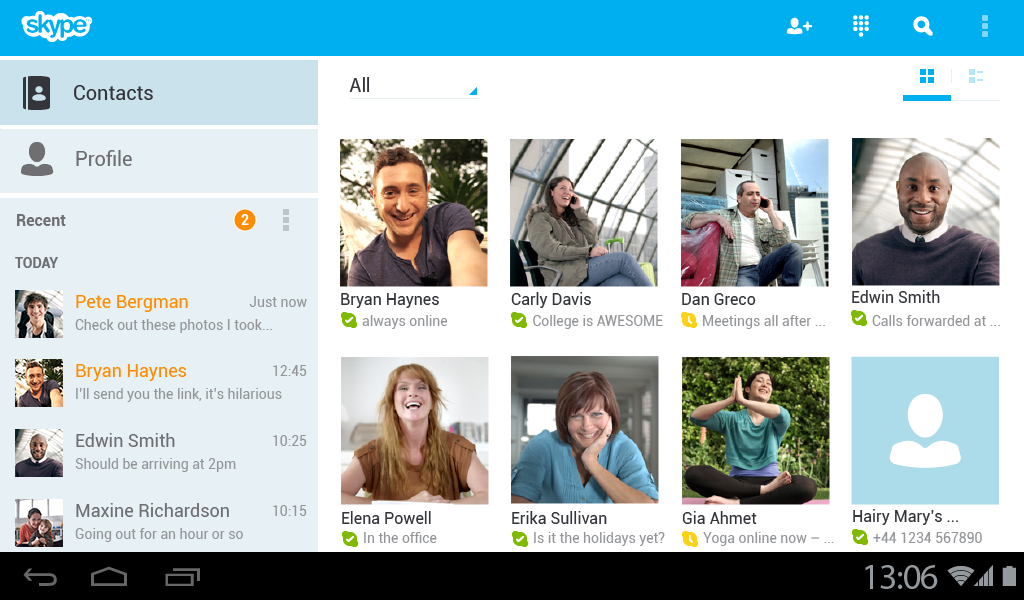
Task: Tap the 13:06 system clock
Action: tap(901, 576)
